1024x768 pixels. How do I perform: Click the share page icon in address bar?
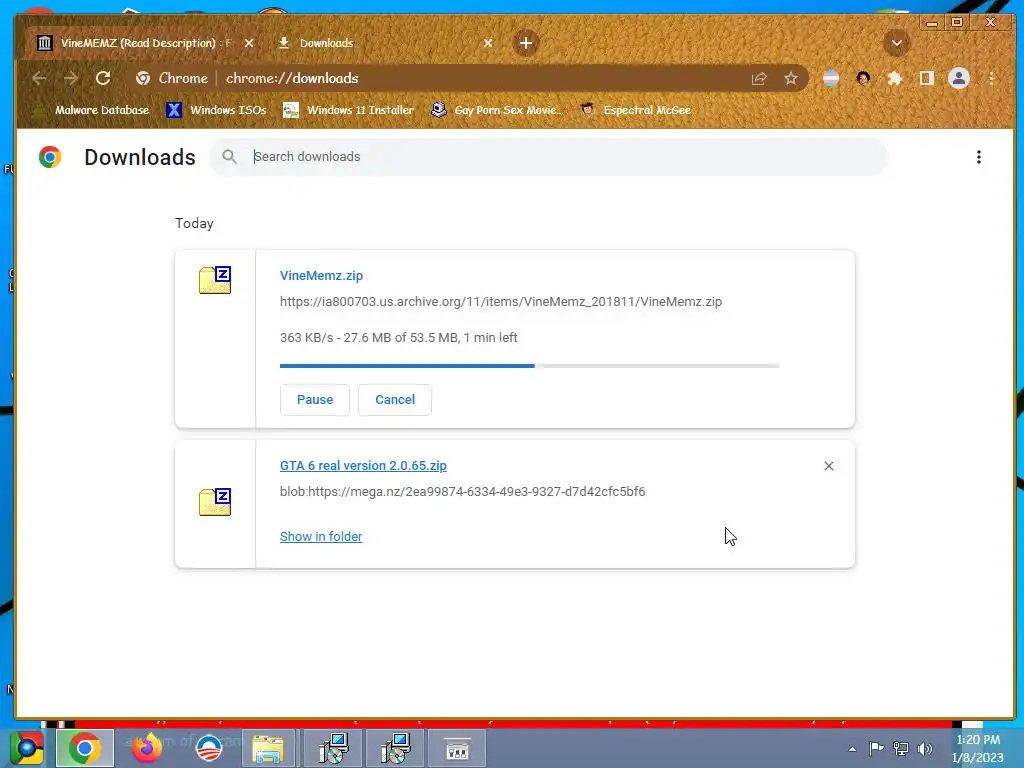tap(759, 78)
